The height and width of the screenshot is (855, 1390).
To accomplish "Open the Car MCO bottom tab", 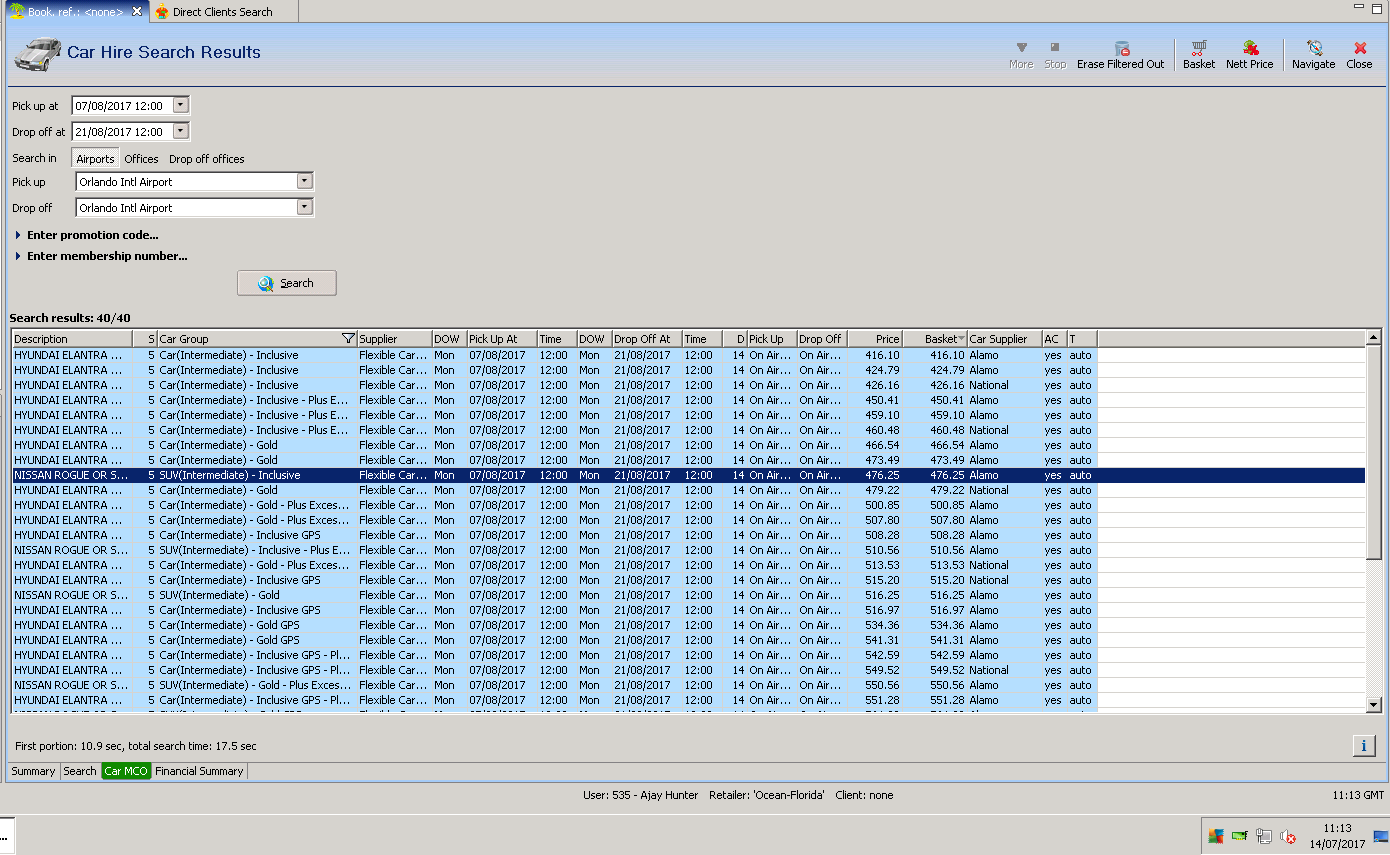I will [126, 771].
